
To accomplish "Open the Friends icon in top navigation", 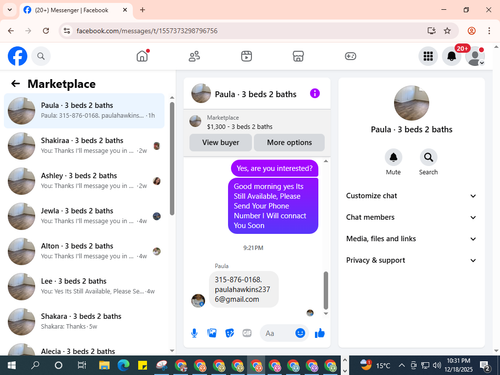I will point(194,56).
